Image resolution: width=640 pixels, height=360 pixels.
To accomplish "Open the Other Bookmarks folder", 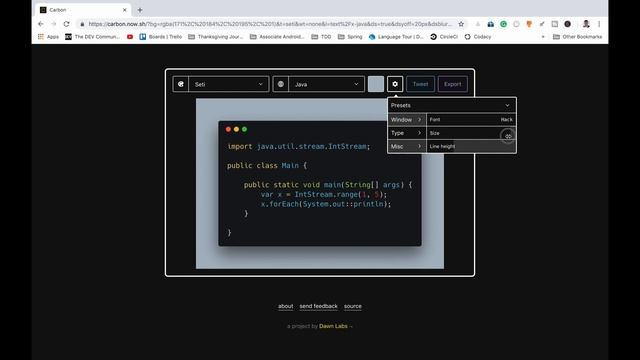I will [577, 37].
